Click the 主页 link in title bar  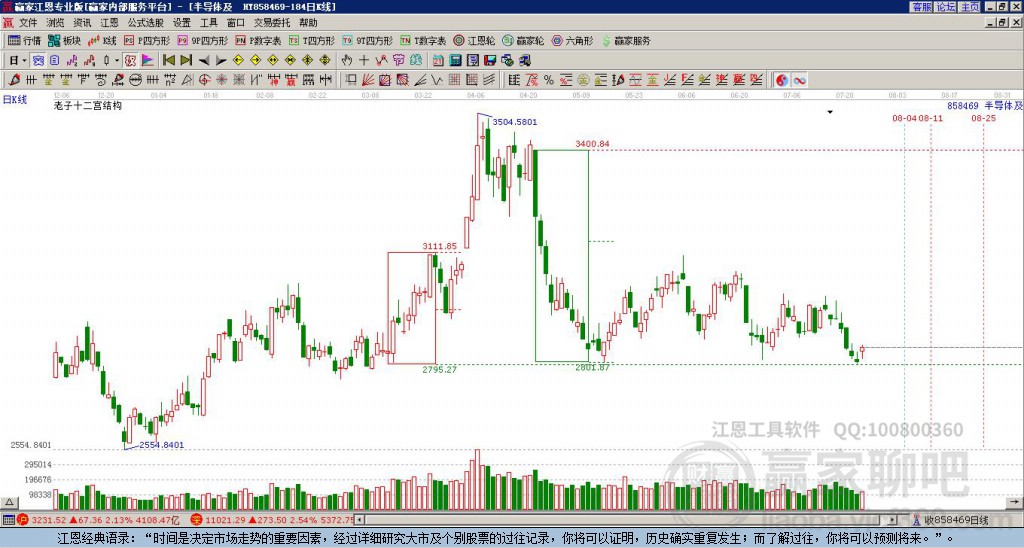tap(970, 7)
